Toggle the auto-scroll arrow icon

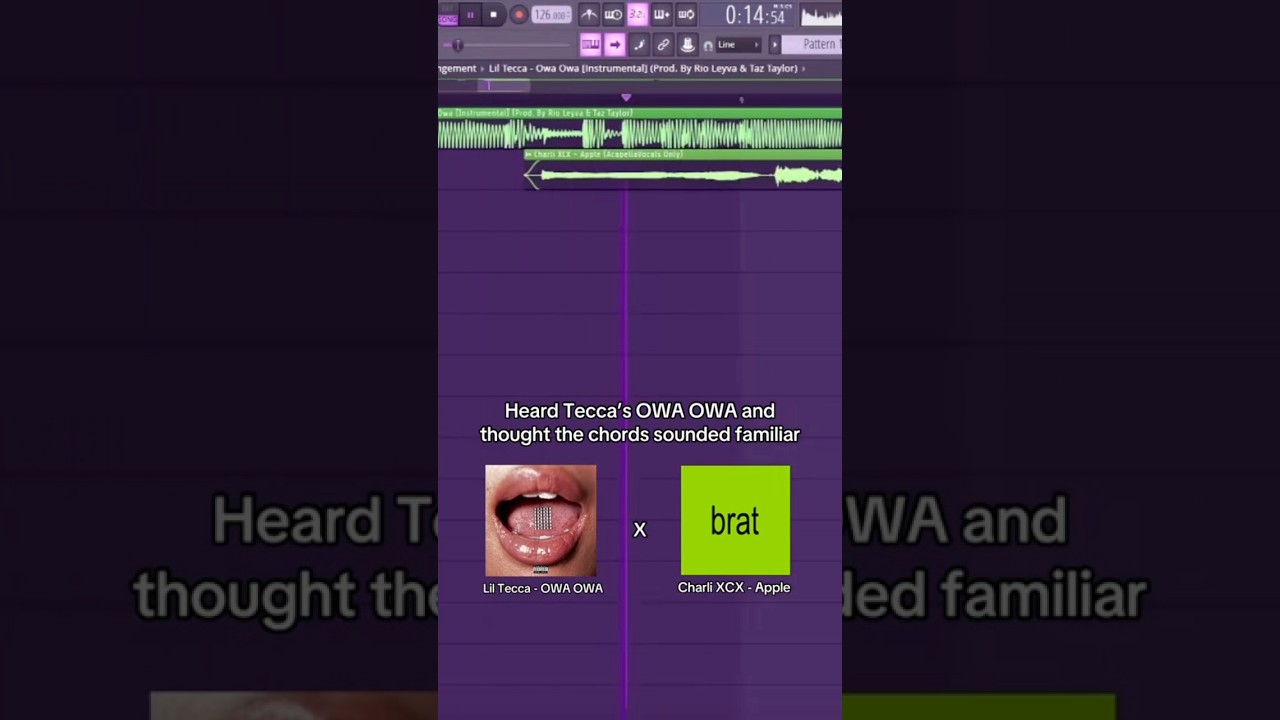[614, 45]
